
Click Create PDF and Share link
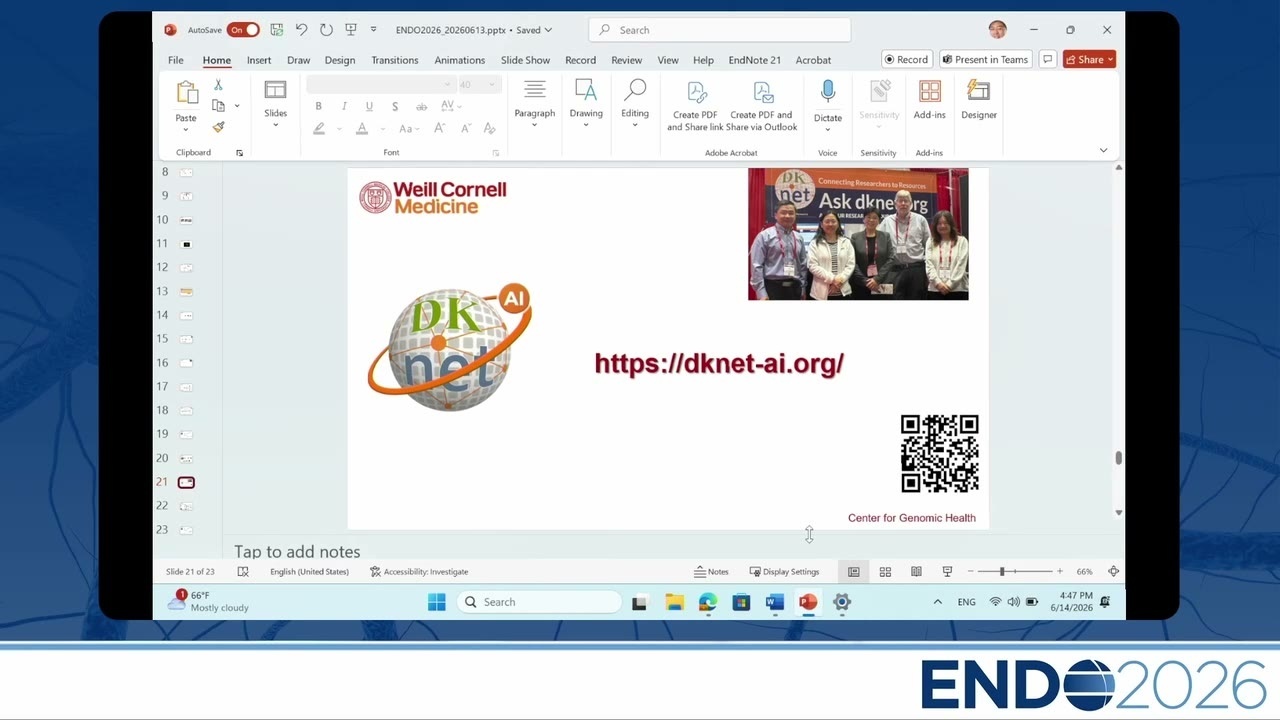(695, 105)
